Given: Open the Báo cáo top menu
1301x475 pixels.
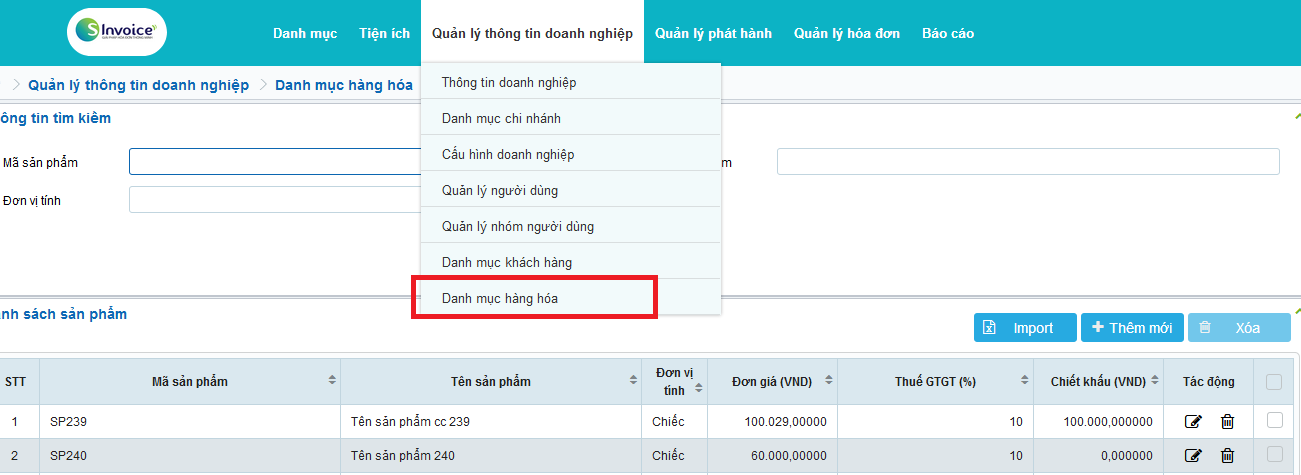Looking at the screenshot, I should [947, 33].
